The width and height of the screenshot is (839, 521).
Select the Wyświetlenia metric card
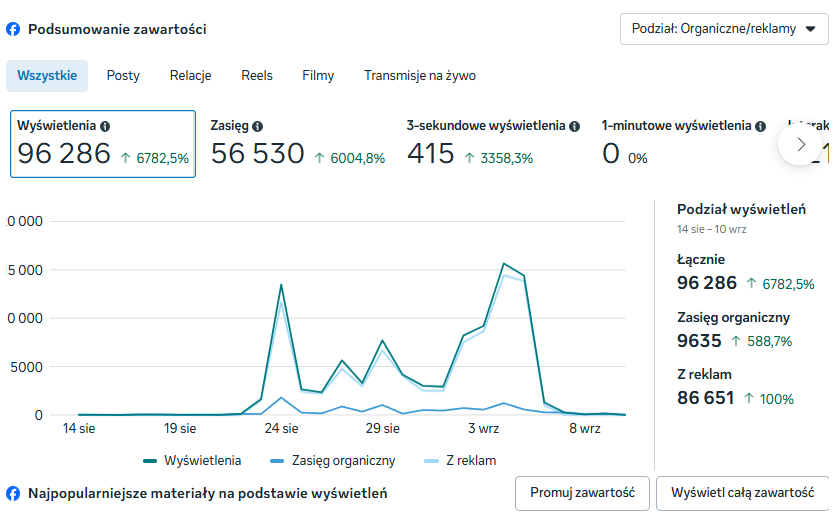click(x=103, y=144)
